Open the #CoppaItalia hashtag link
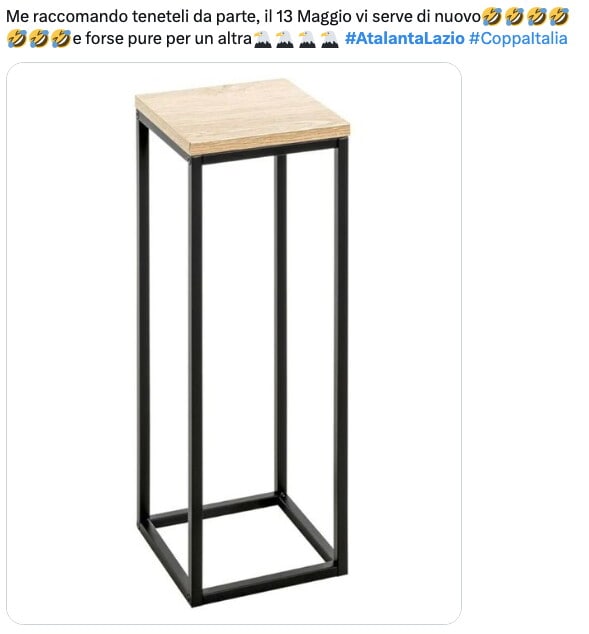 (x=518, y=38)
